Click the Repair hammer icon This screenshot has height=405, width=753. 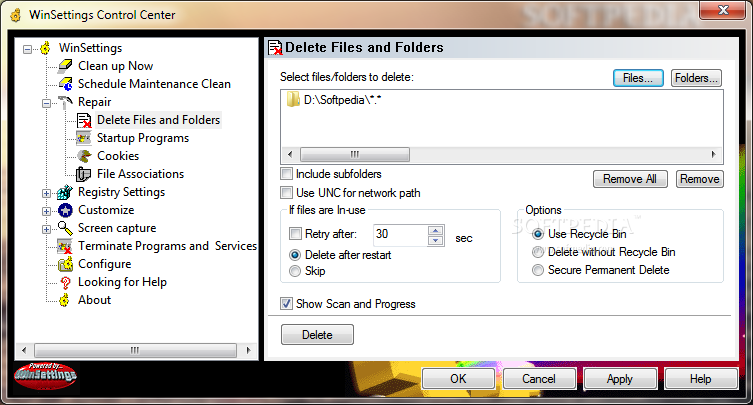tap(65, 102)
